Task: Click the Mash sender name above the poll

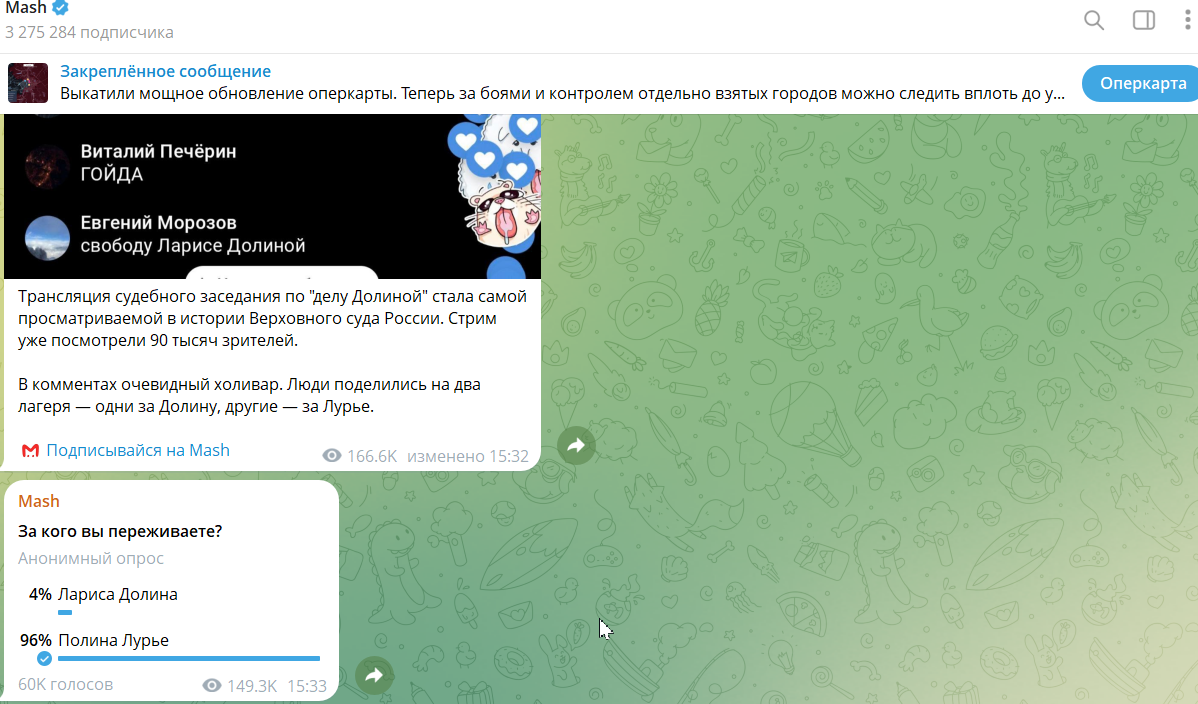Action: (x=39, y=501)
